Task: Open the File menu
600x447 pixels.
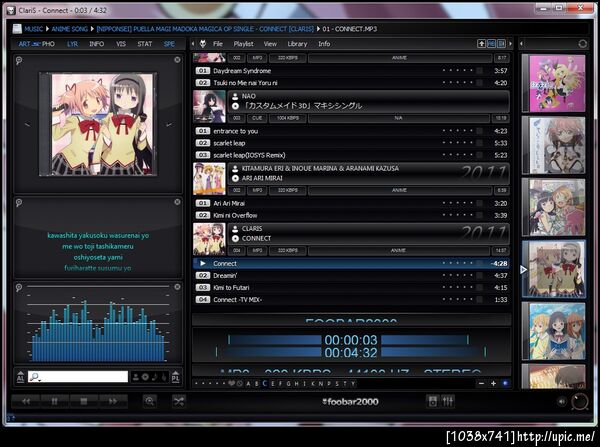Action: (x=218, y=44)
